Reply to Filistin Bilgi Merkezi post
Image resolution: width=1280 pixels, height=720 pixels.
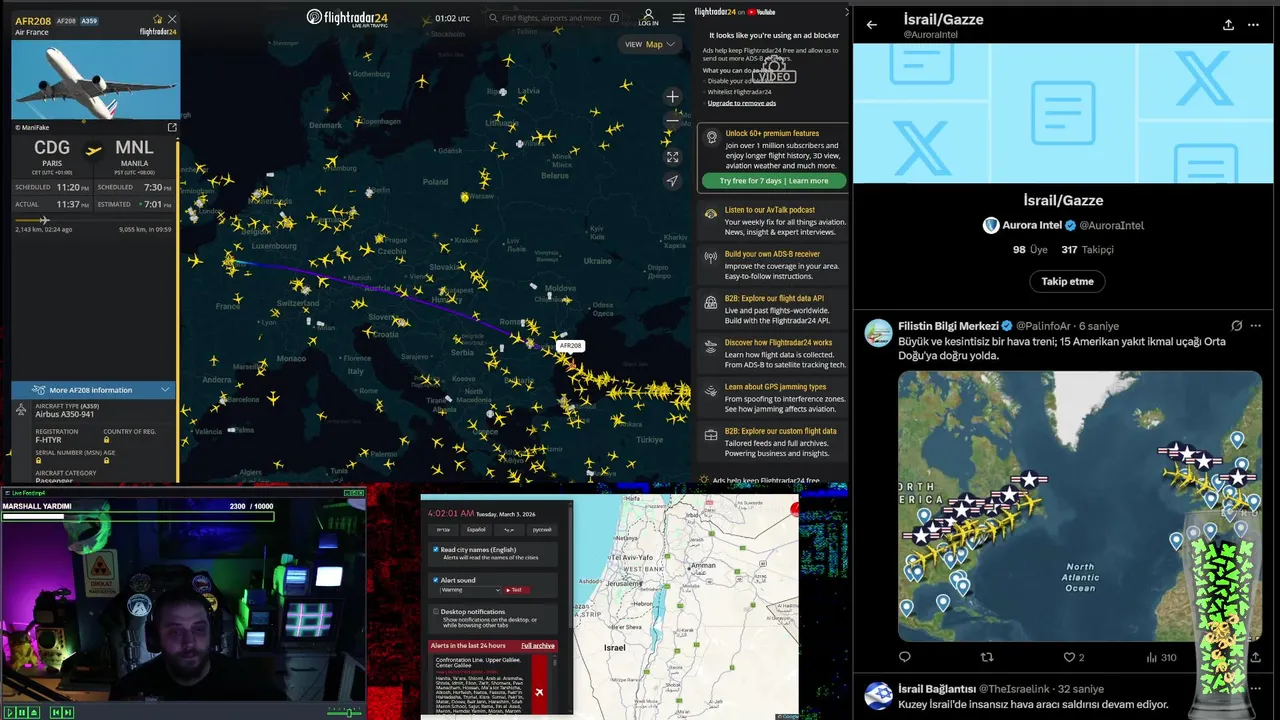click(x=905, y=657)
